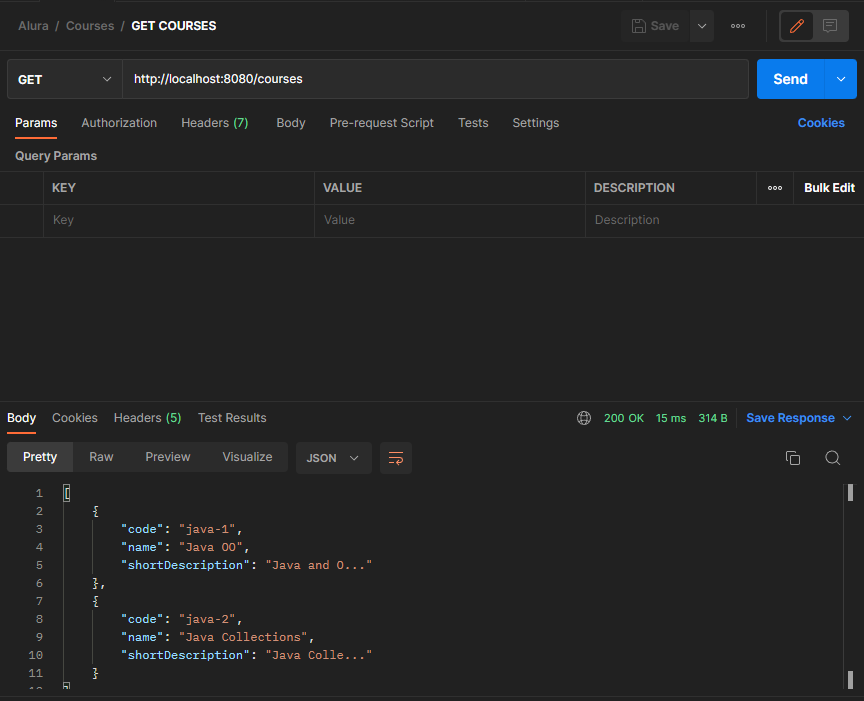Switch the response view to Preview

[x=167, y=456]
